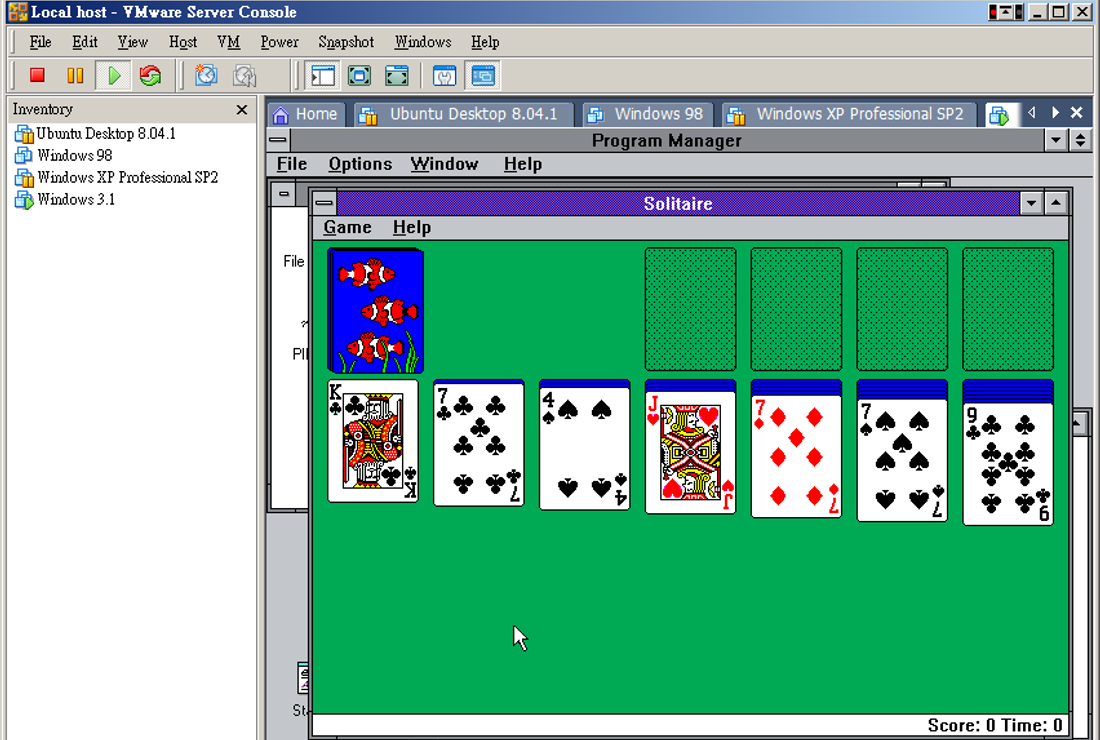Enter full screen mode icon
The width and height of the screenshot is (1100, 740).
click(x=359, y=75)
